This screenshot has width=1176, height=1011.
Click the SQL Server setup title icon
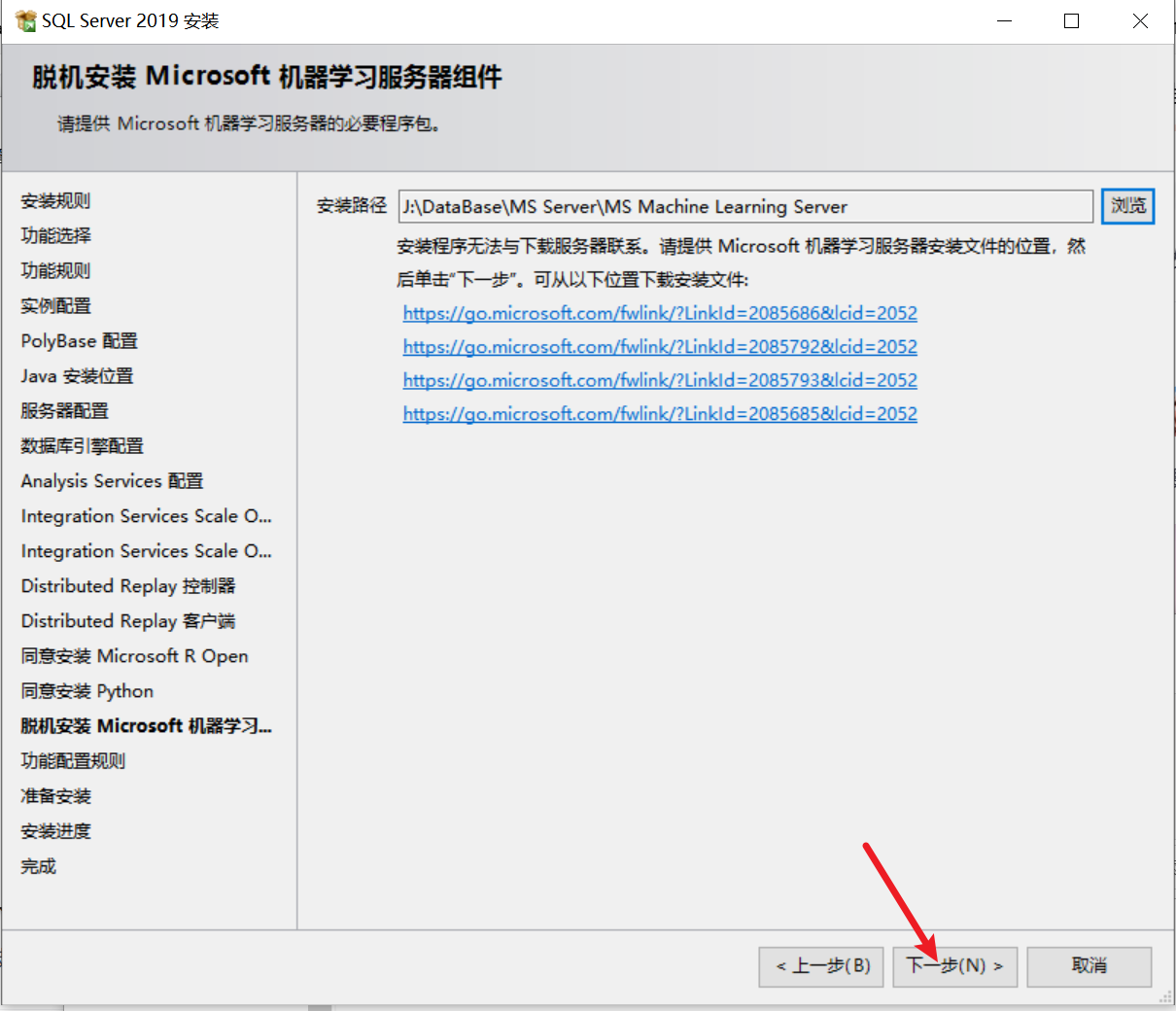coord(24,20)
